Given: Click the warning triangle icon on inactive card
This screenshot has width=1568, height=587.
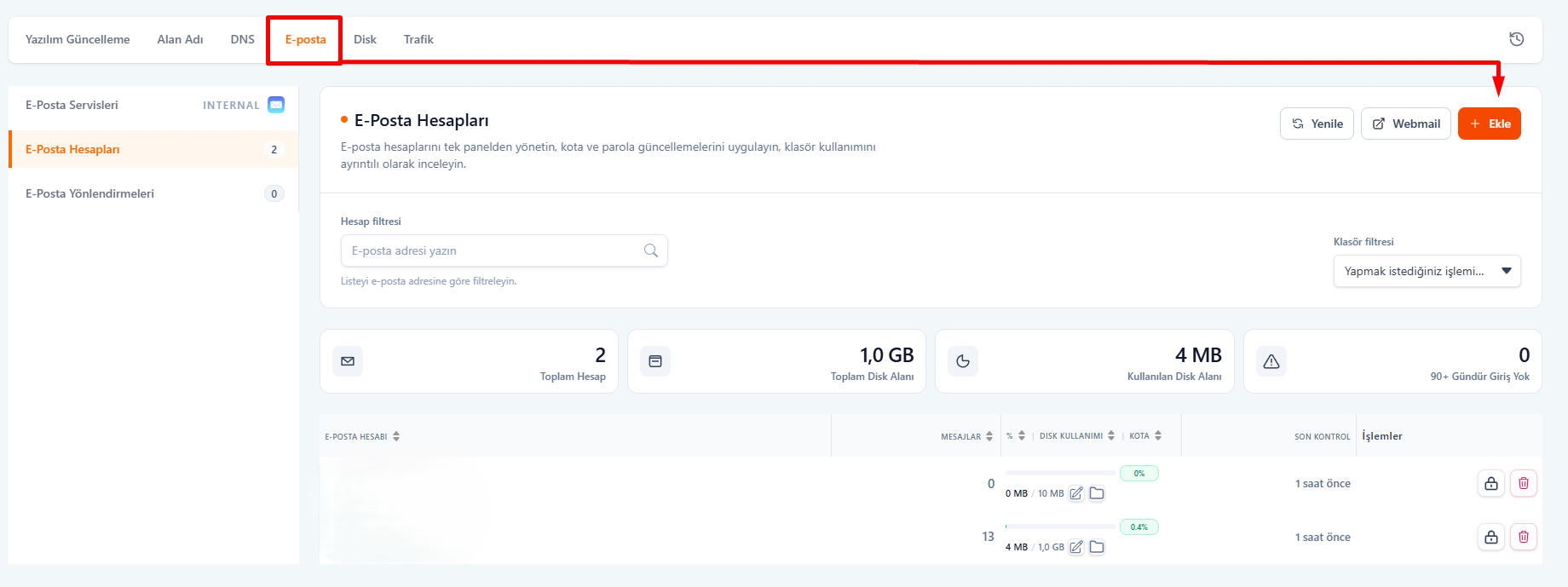Looking at the screenshot, I should (x=1271, y=361).
